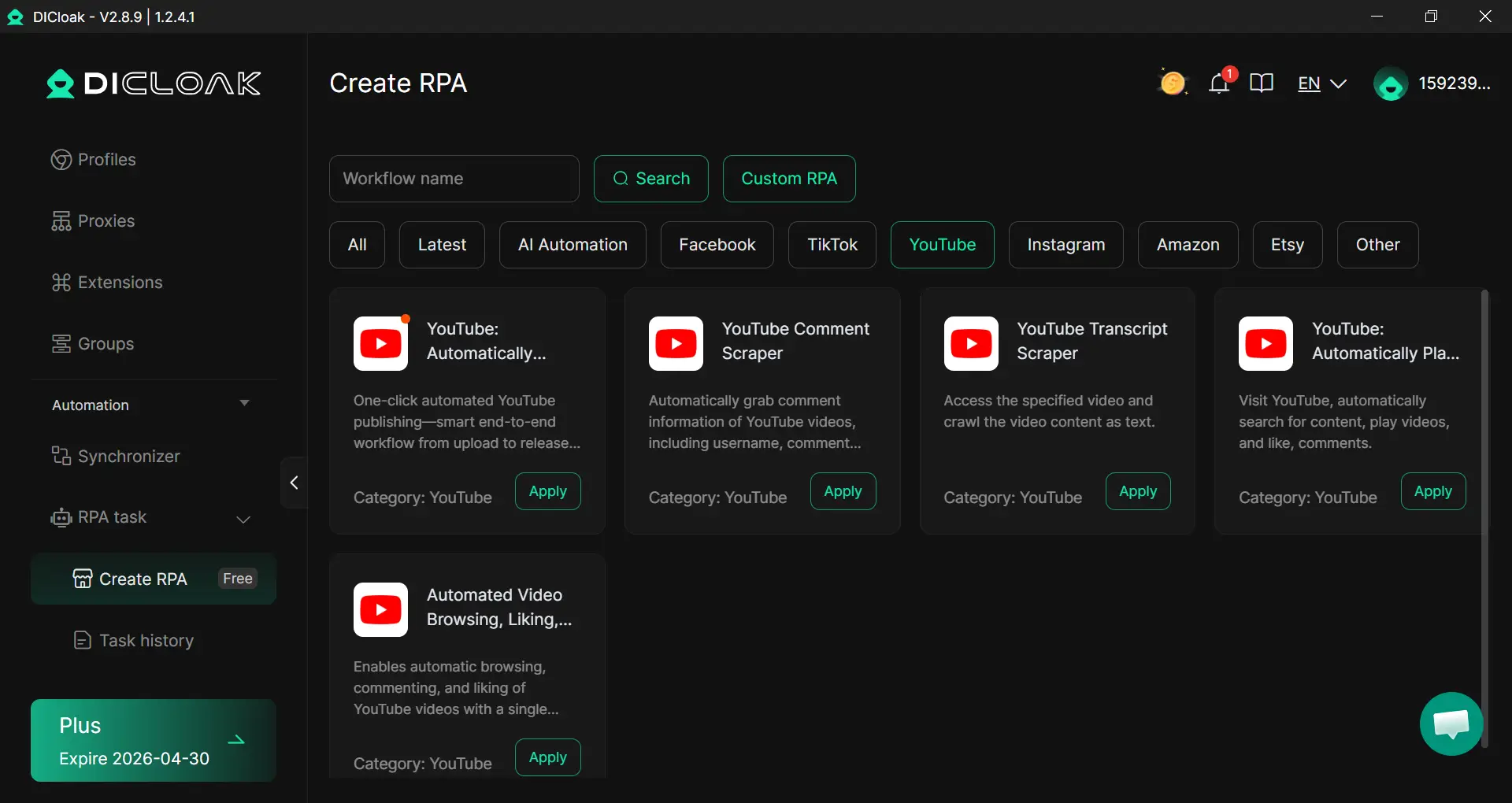Viewport: 1512px width, 803px height.
Task: Click the vertical scrollbar of the workflow list
Action: 1484,520
